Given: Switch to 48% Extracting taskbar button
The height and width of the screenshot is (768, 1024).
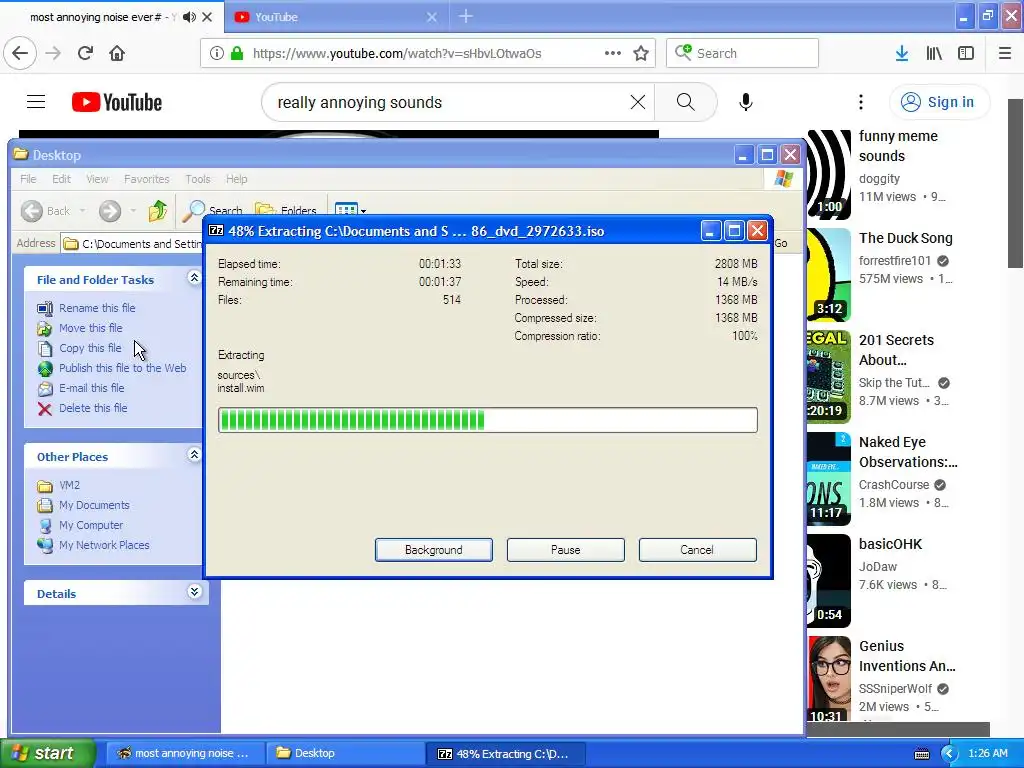Looking at the screenshot, I should click(505, 753).
